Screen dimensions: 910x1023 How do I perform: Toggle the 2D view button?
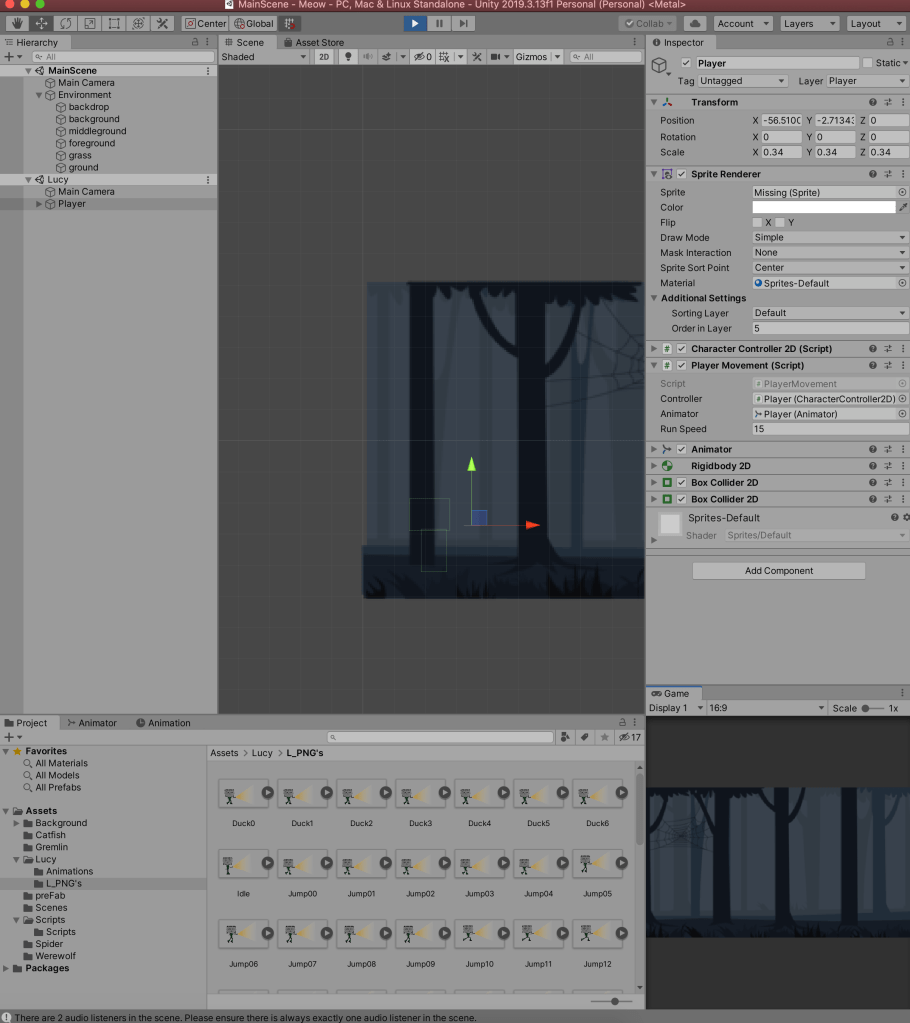click(324, 57)
